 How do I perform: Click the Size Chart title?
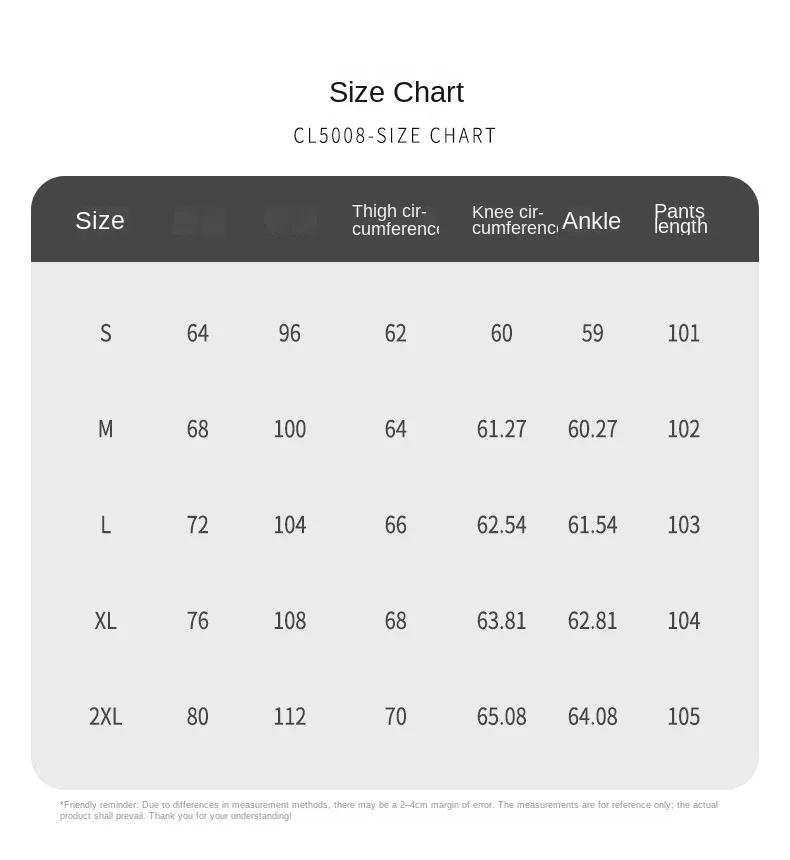click(396, 92)
